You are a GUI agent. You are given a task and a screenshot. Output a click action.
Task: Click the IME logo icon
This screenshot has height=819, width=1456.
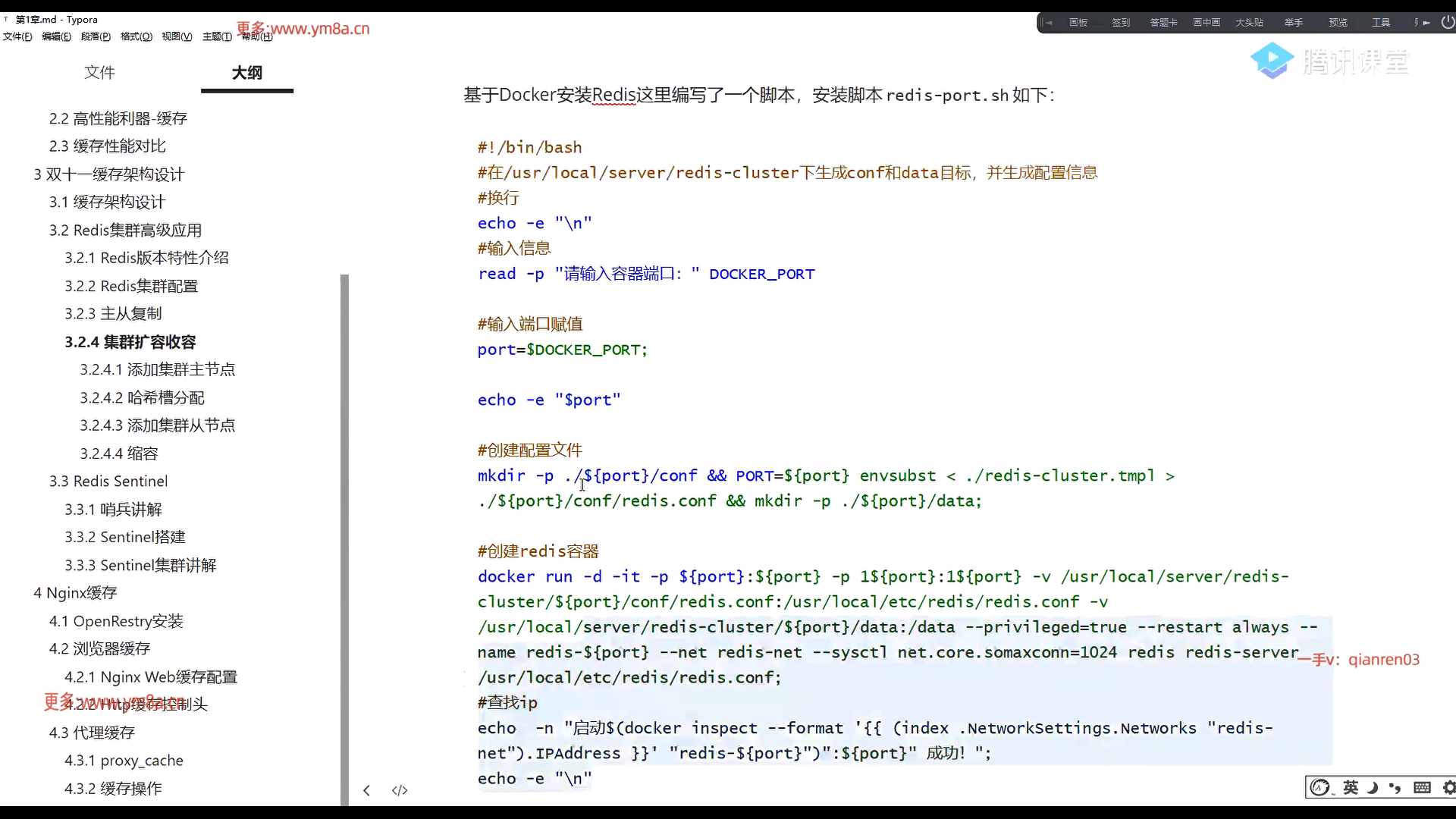[x=1320, y=788]
